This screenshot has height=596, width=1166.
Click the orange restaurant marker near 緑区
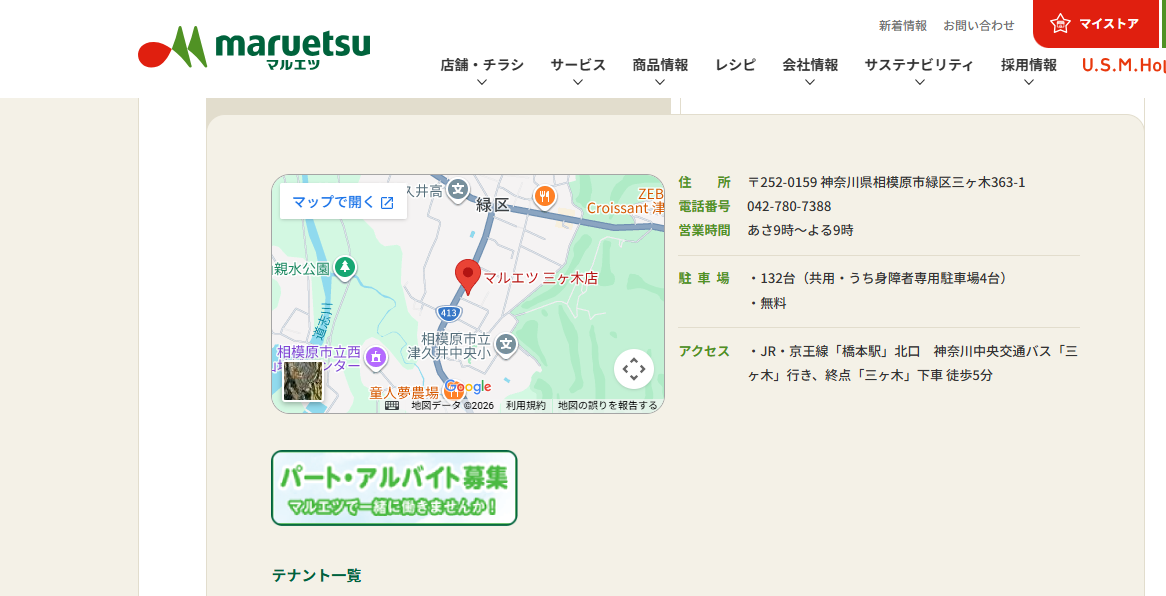544,196
